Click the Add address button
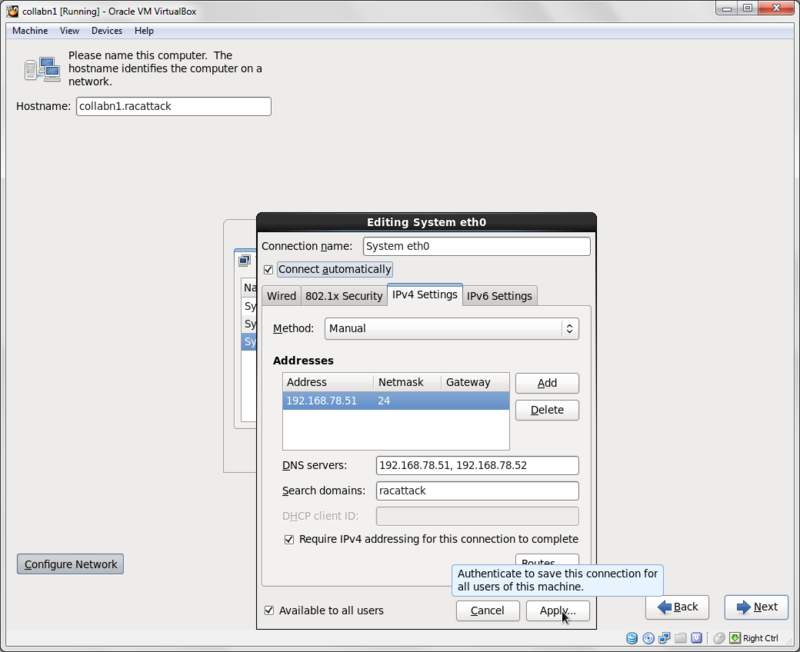The image size is (800, 652). point(547,383)
